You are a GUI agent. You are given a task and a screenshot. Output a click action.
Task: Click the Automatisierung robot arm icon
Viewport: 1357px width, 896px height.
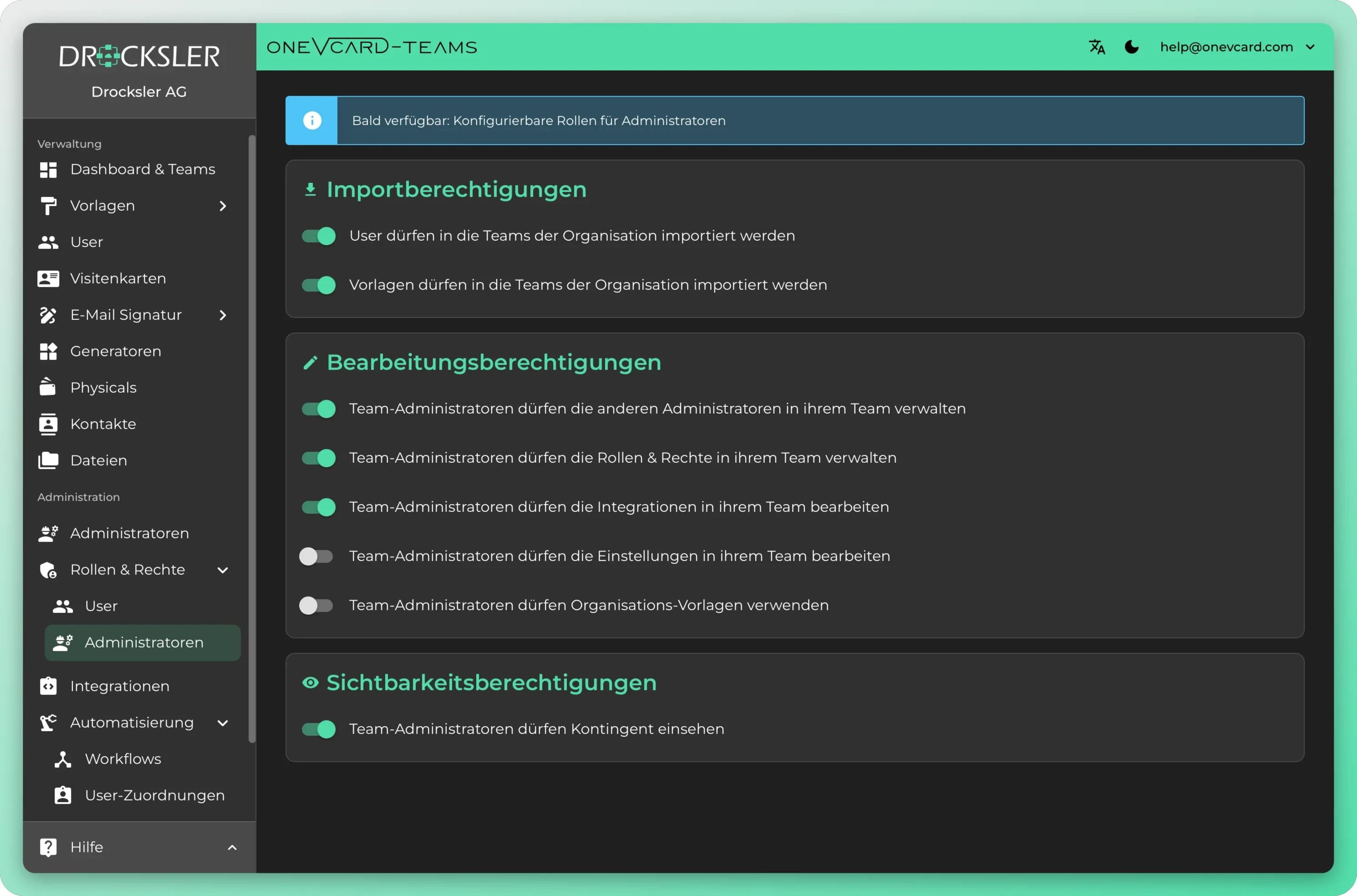(x=48, y=723)
